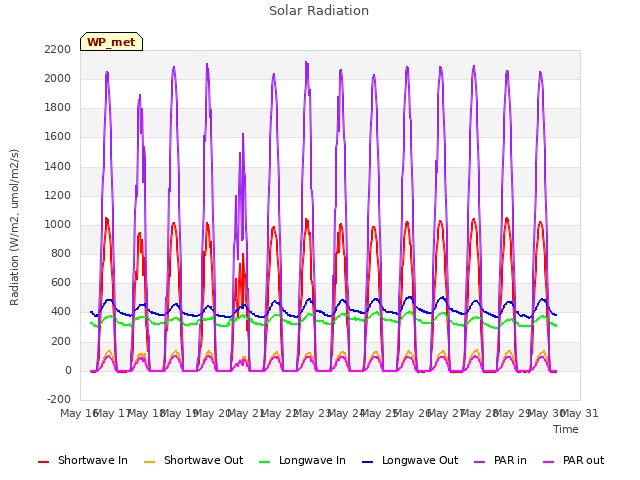Click the 1000 y-axis tick label
Viewport: 640px width, 480px height.
click(x=58, y=224)
